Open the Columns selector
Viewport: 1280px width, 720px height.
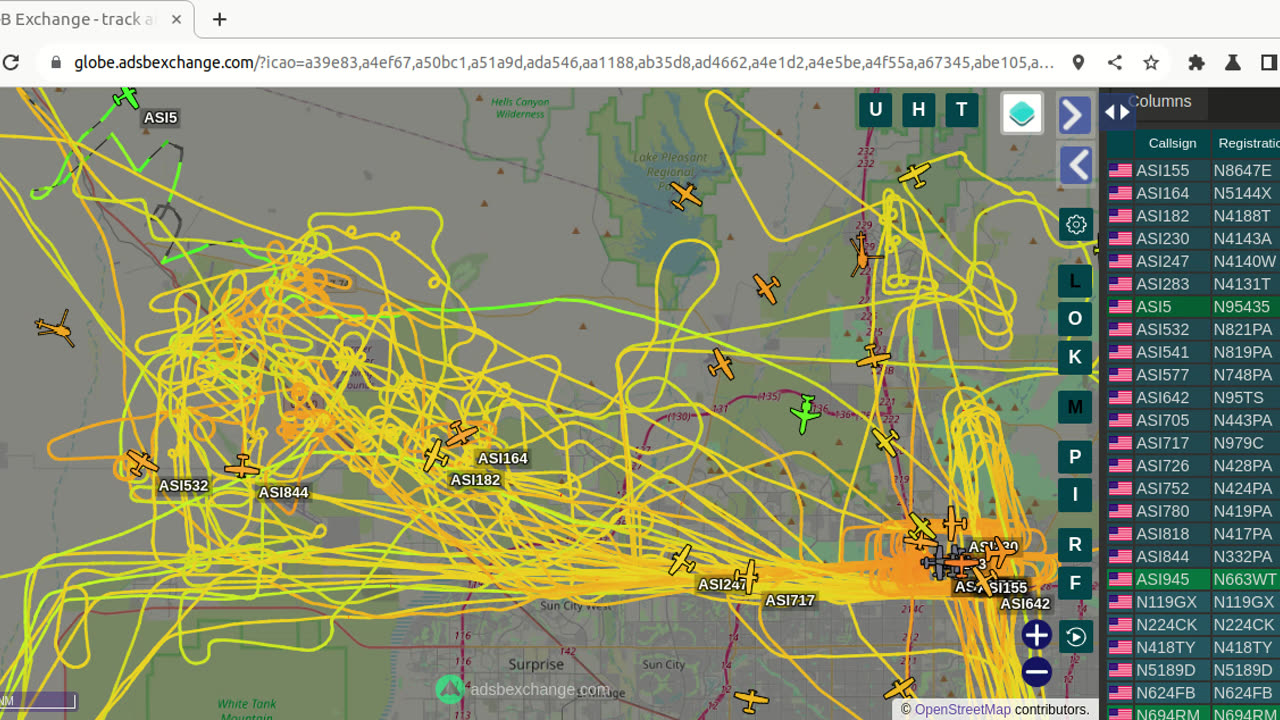[1159, 102]
